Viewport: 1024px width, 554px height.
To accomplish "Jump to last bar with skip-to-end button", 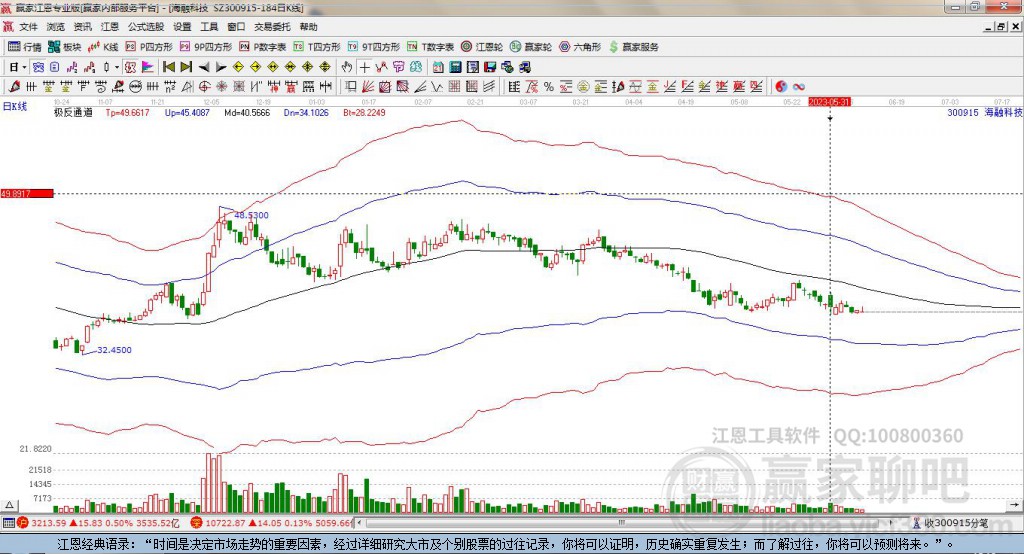I will click(x=186, y=67).
